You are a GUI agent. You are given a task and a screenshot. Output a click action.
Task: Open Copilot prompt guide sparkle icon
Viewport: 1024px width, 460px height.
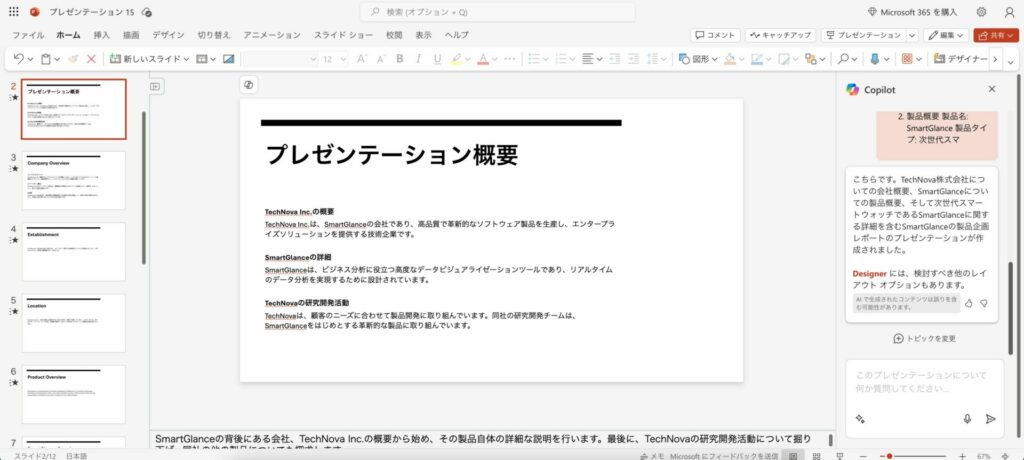point(860,419)
